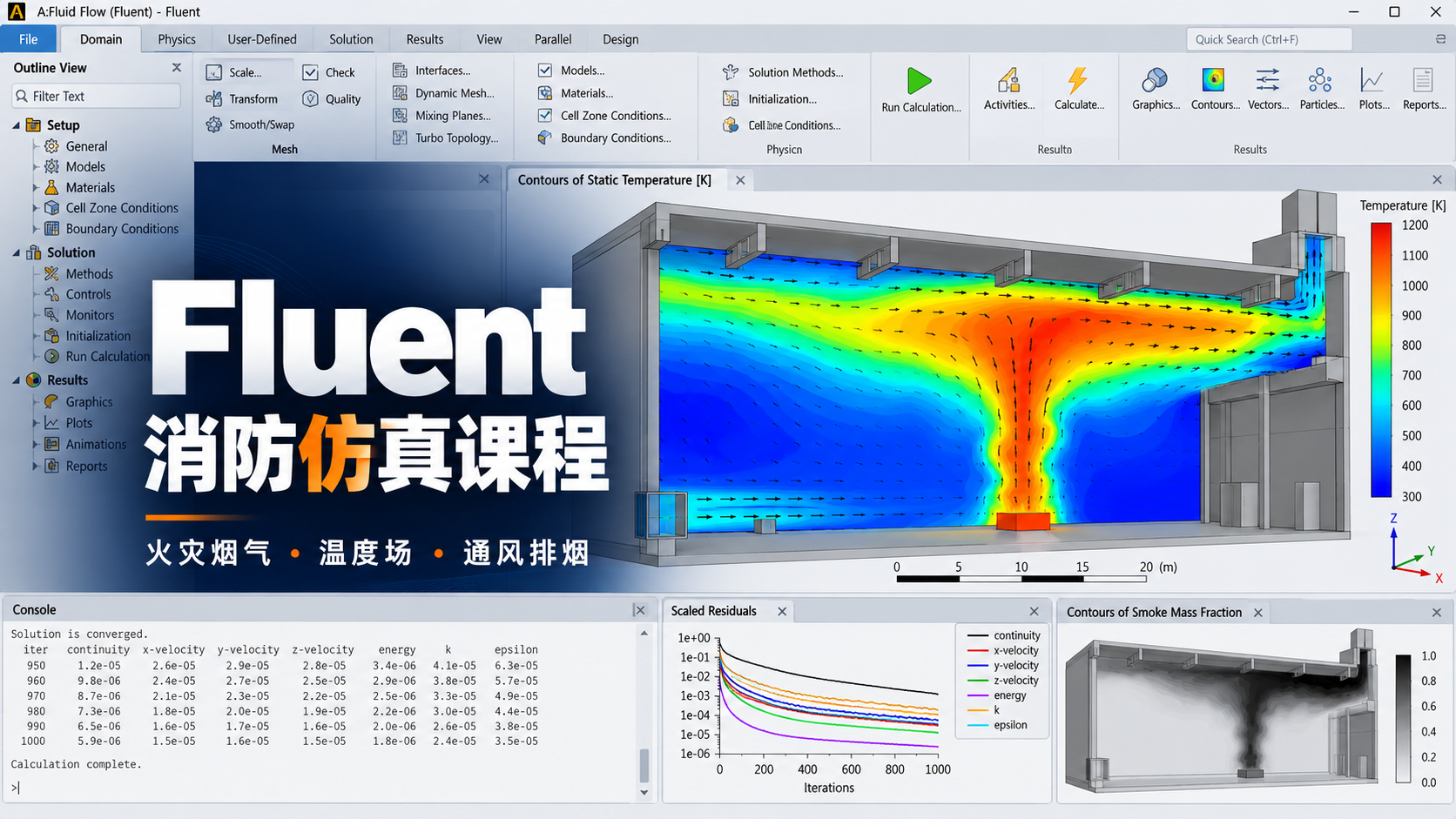The width and height of the screenshot is (1456, 819).
Task: Click the temperature color legend bar
Action: [1381, 360]
